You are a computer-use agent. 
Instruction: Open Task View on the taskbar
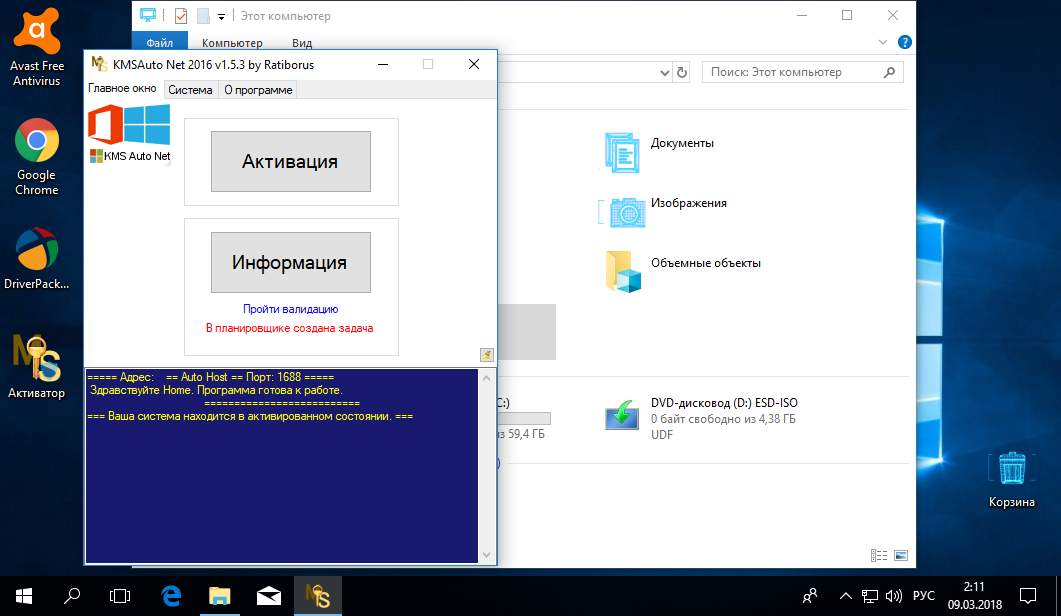(x=120, y=596)
